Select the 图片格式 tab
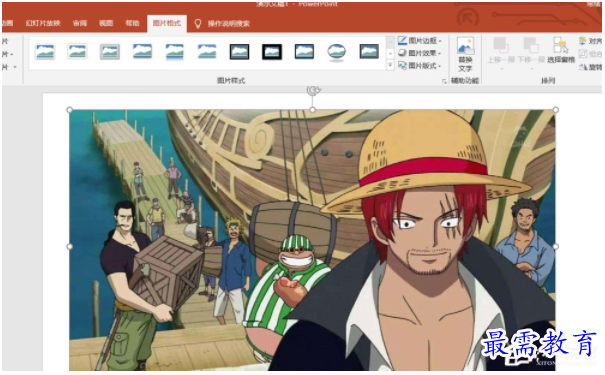Viewport: 605px width, 375px height. (167, 23)
